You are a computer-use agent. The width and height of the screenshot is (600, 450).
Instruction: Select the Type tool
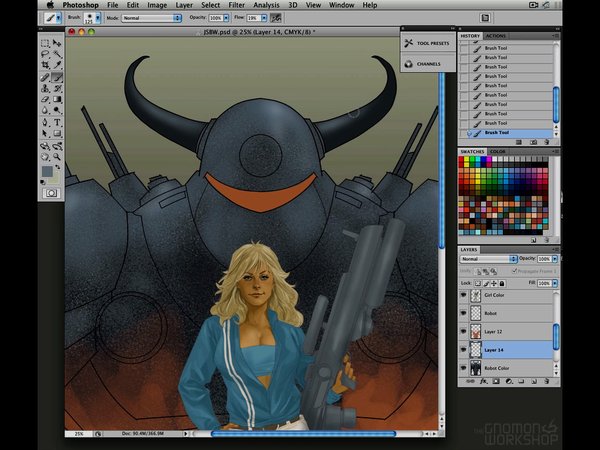[57, 122]
